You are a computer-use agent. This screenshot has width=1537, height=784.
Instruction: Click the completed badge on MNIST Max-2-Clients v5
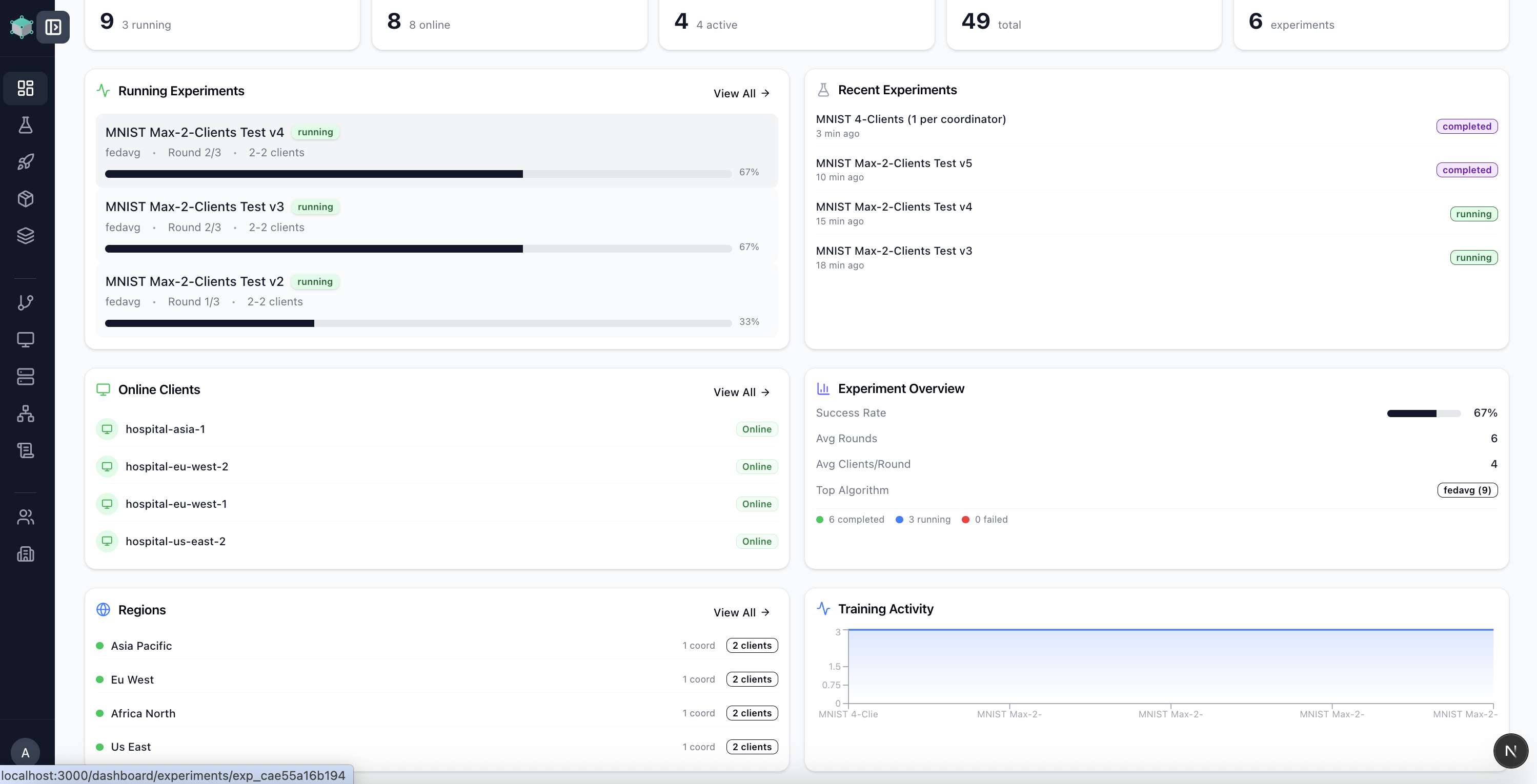click(x=1467, y=170)
